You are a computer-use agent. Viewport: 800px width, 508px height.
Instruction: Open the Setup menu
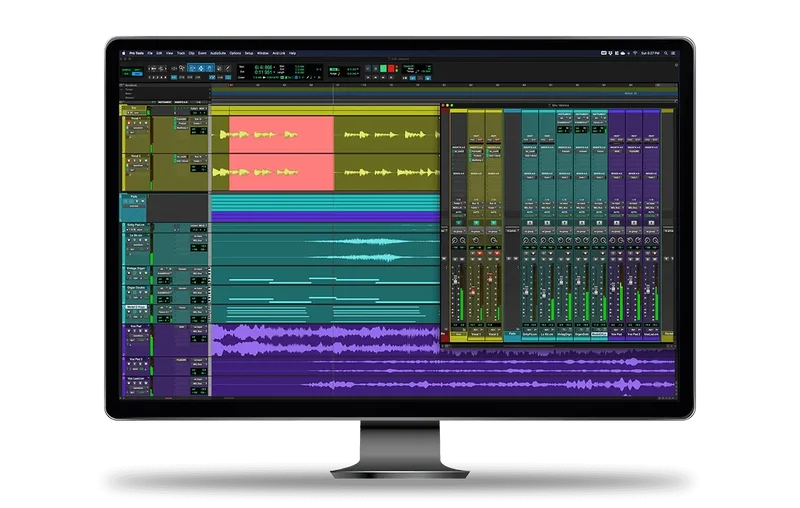pos(249,53)
